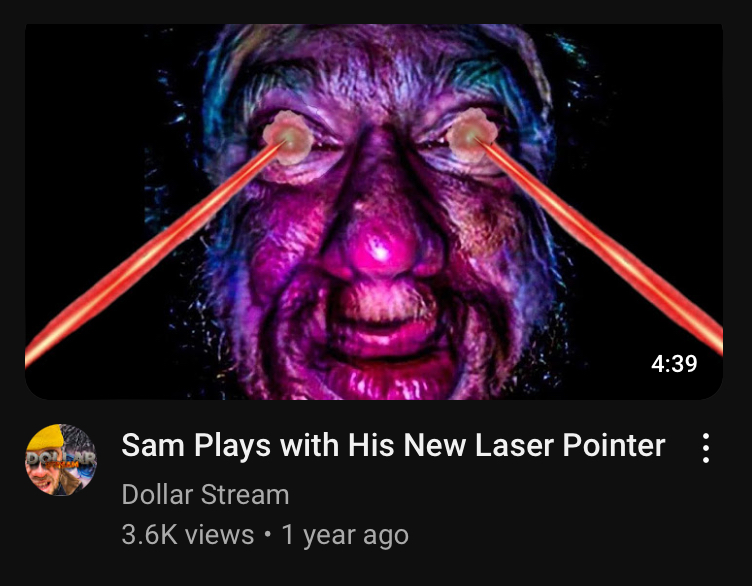Click the word 'Stream' in channel name
Viewport: 752px width, 586px height.
pos(245,494)
